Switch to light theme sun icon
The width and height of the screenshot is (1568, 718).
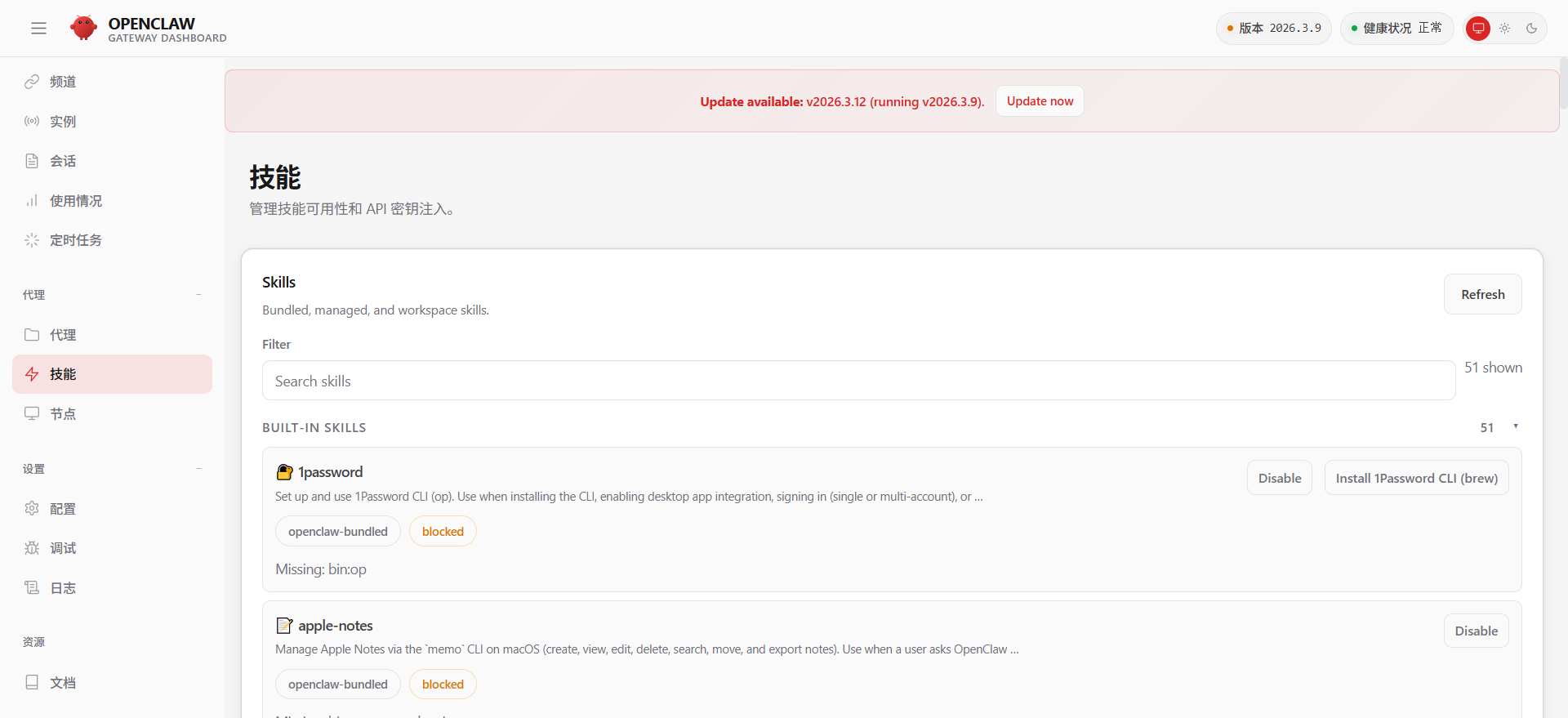click(1505, 29)
